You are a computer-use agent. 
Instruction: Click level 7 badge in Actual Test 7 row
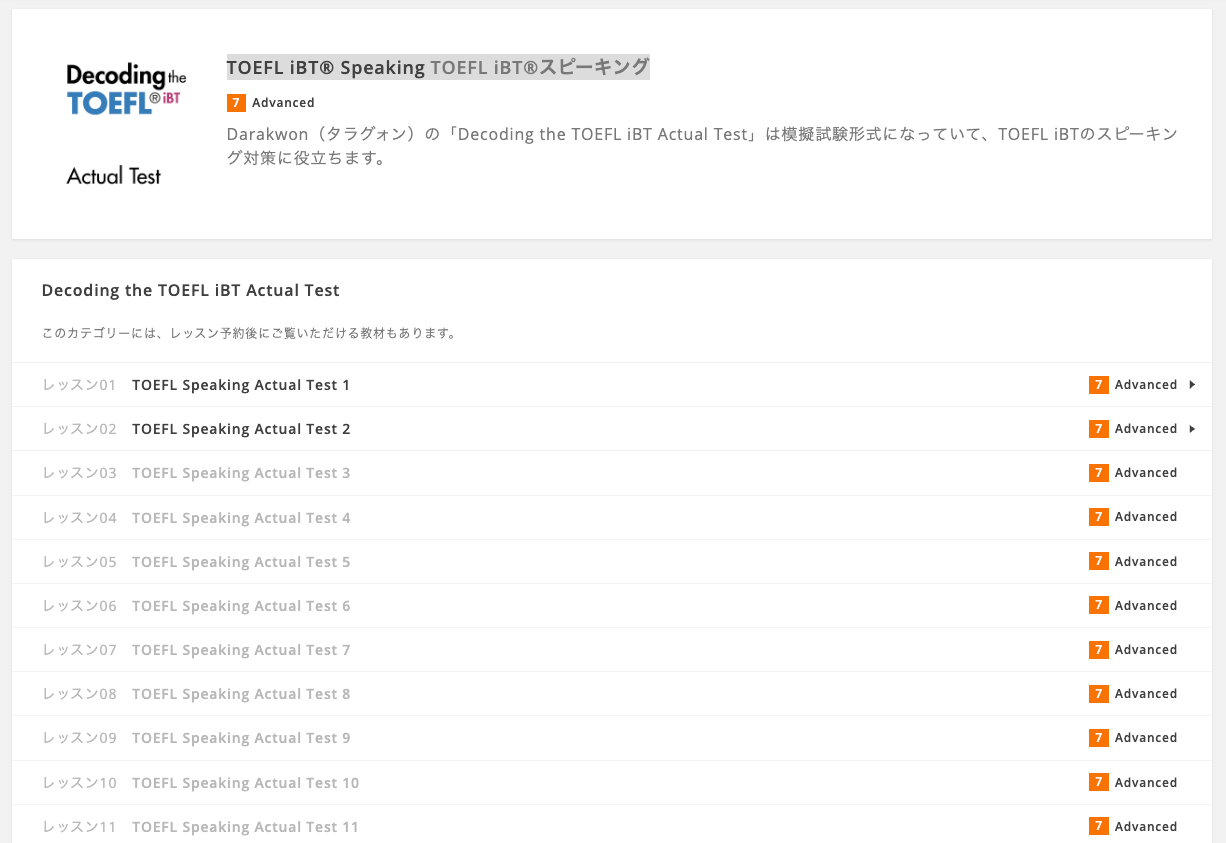1099,650
